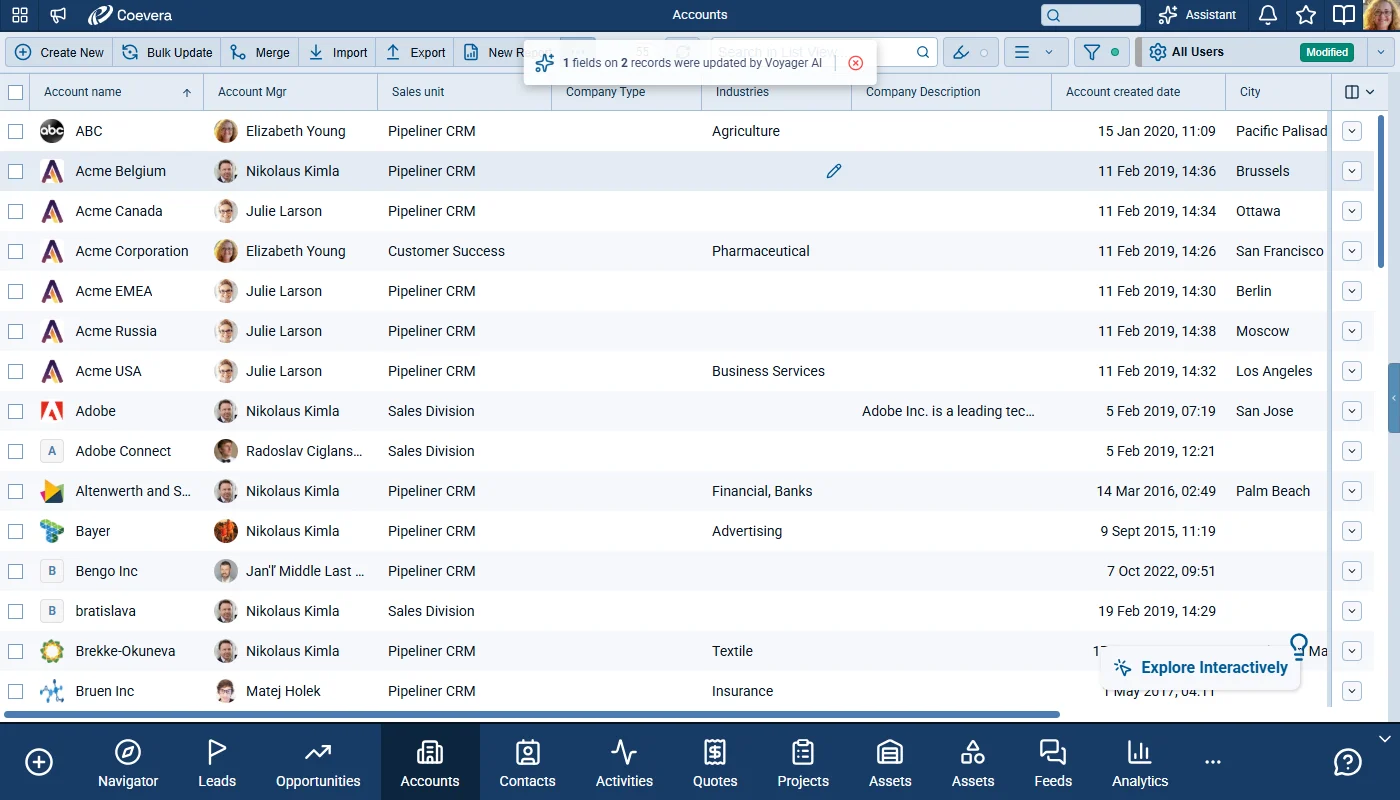Open the Acme Belgium row dropdown
This screenshot has width=1400, height=800.
point(1352,171)
